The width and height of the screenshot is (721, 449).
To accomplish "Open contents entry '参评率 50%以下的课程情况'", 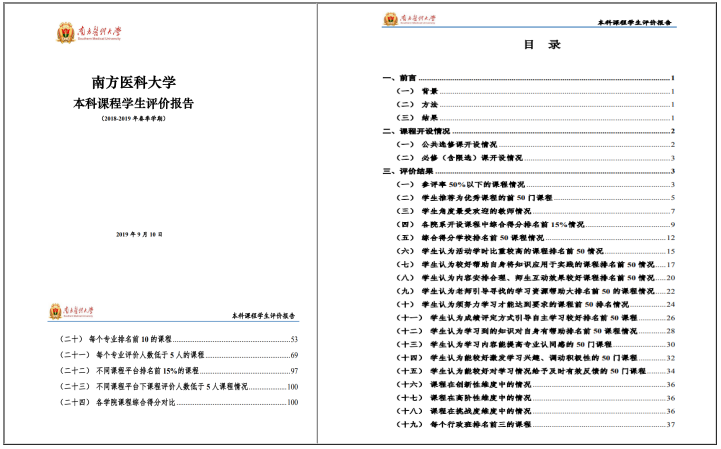I will coord(535,185).
